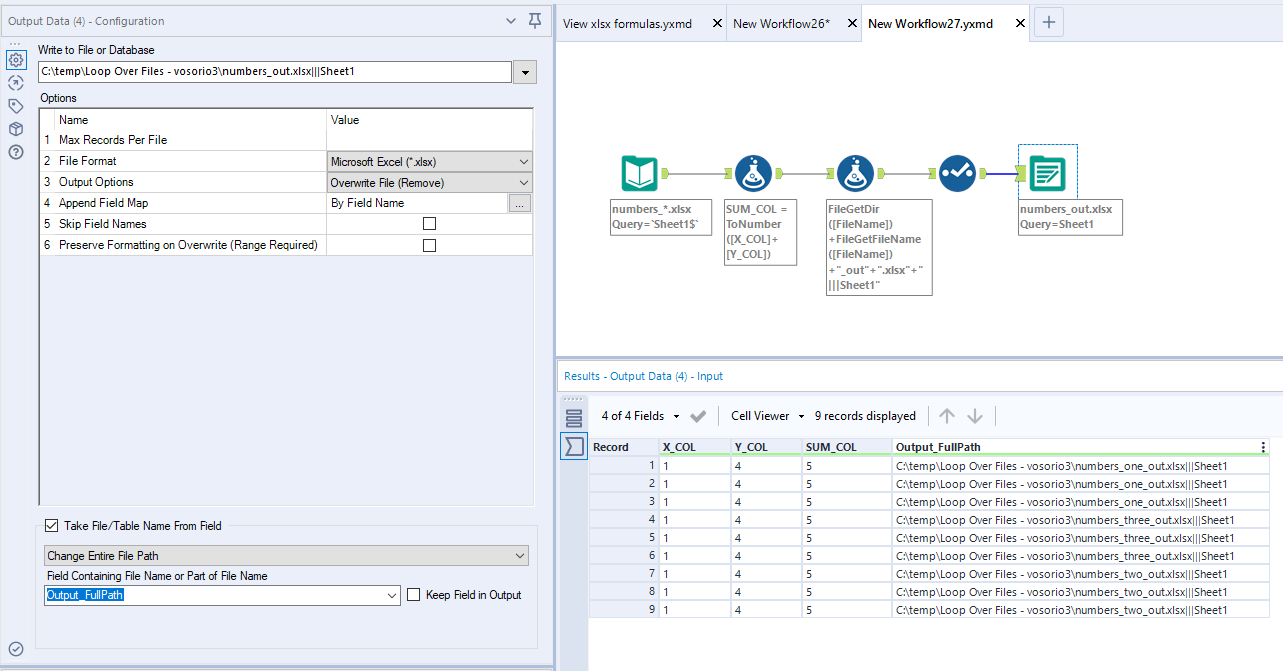This screenshot has height=671, width=1283.
Task: Click the help question mark icon
Action: click(x=15, y=152)
